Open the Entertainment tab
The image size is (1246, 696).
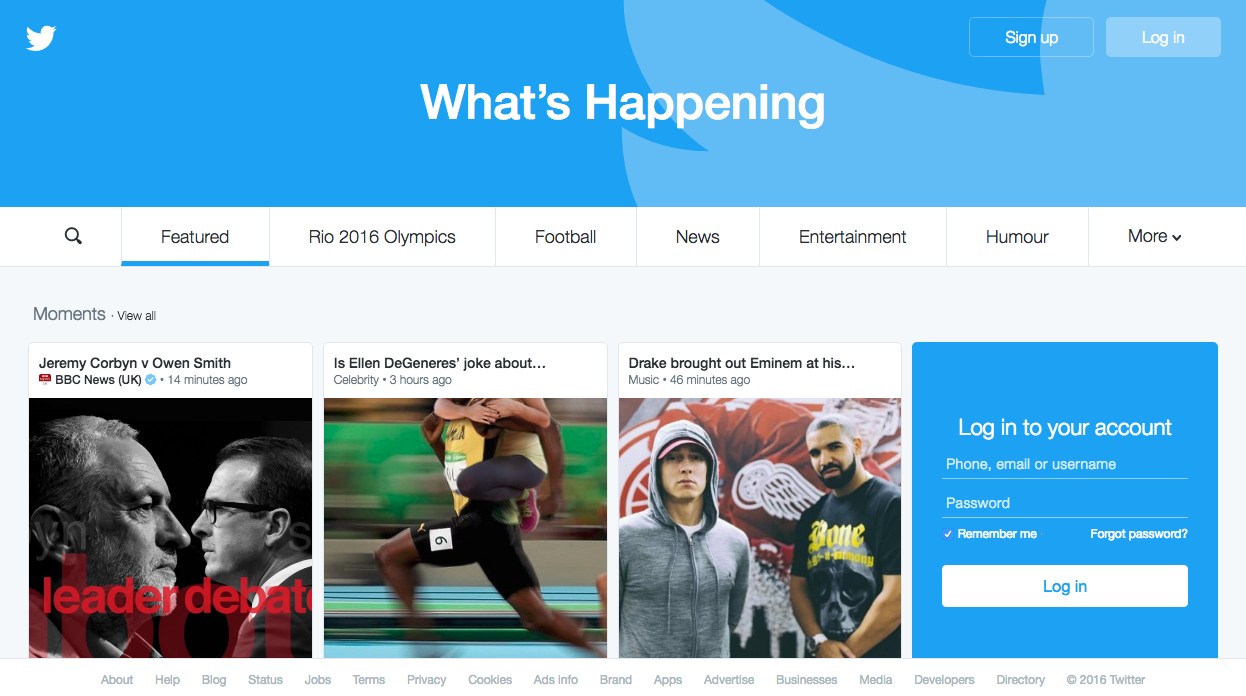click(852, 237)
